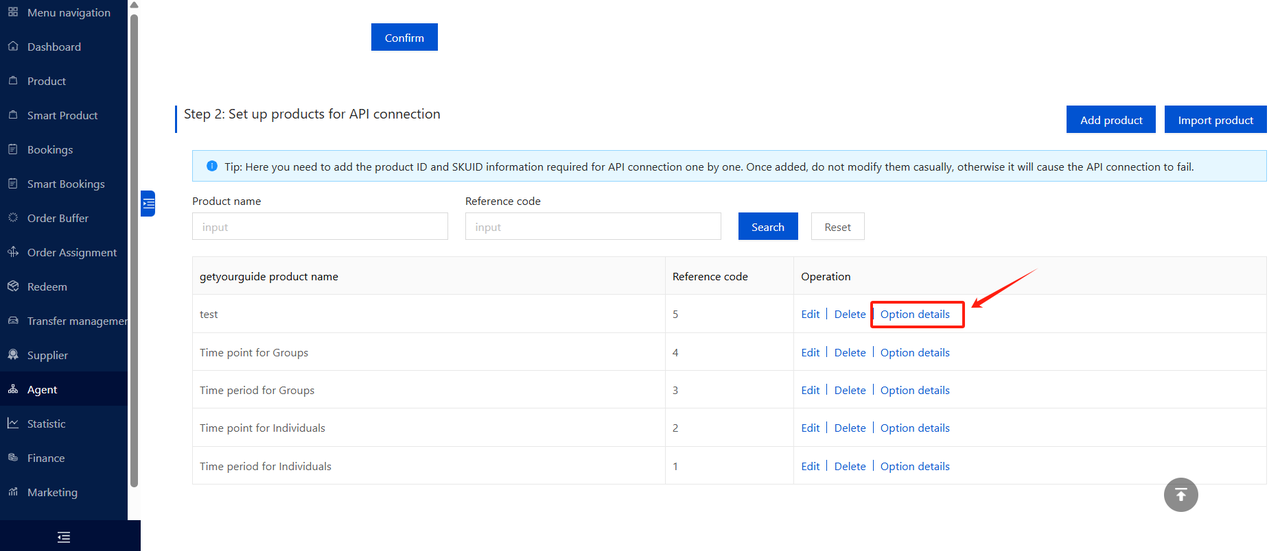This screenshot has height=551, width=1280.
Task: Click the Smart Product sidebar icon
Action: [13, 115]
